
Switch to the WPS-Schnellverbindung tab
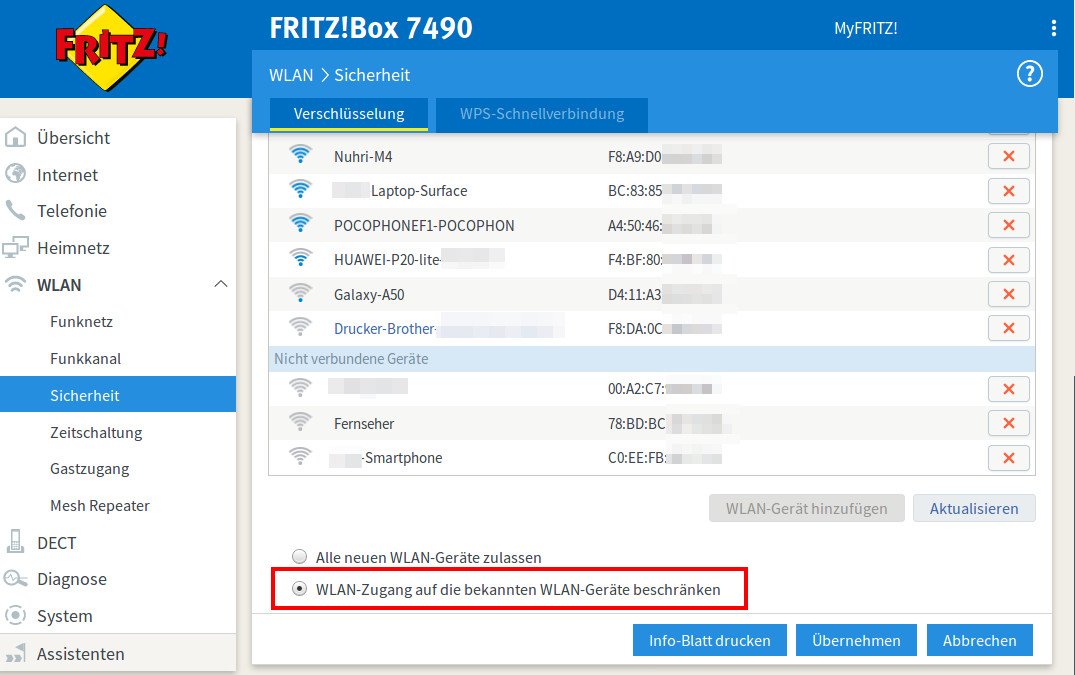[541, 115]
